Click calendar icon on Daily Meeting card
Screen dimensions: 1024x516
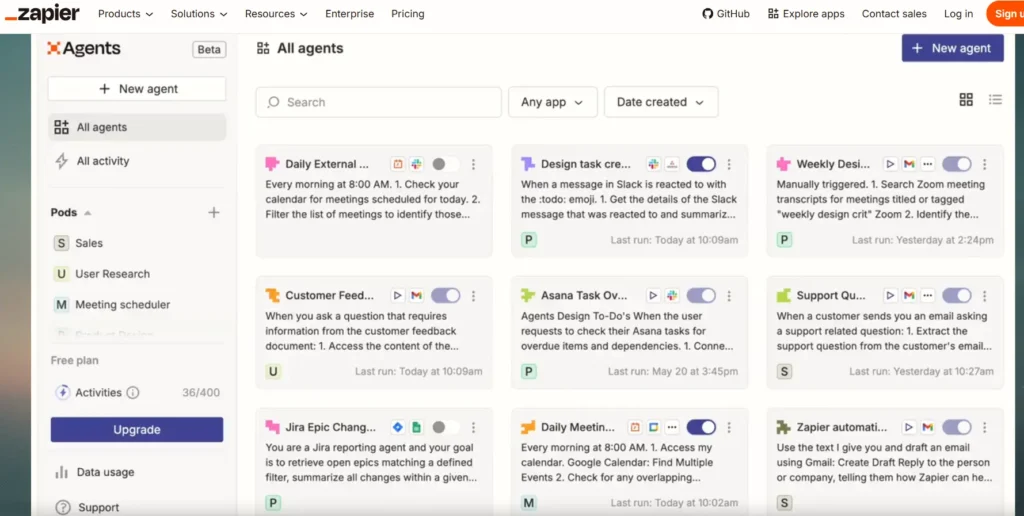(634, 427)
